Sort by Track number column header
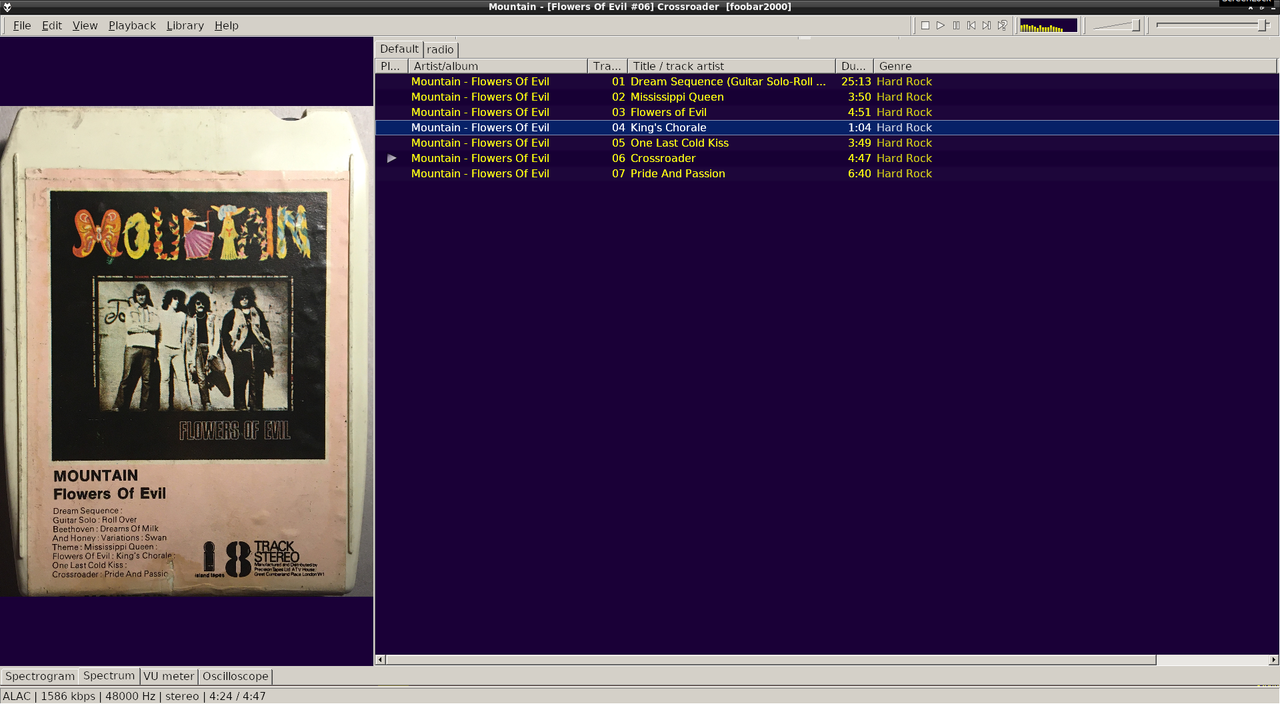The height and width of the screenshot is (704, 1280). coord(608,66)
